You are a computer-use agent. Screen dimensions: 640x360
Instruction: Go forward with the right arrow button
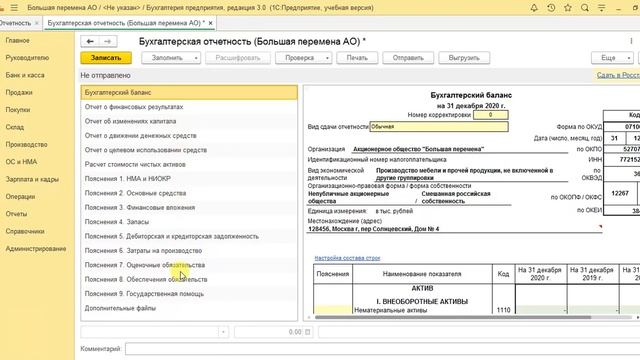coord(108,41)
